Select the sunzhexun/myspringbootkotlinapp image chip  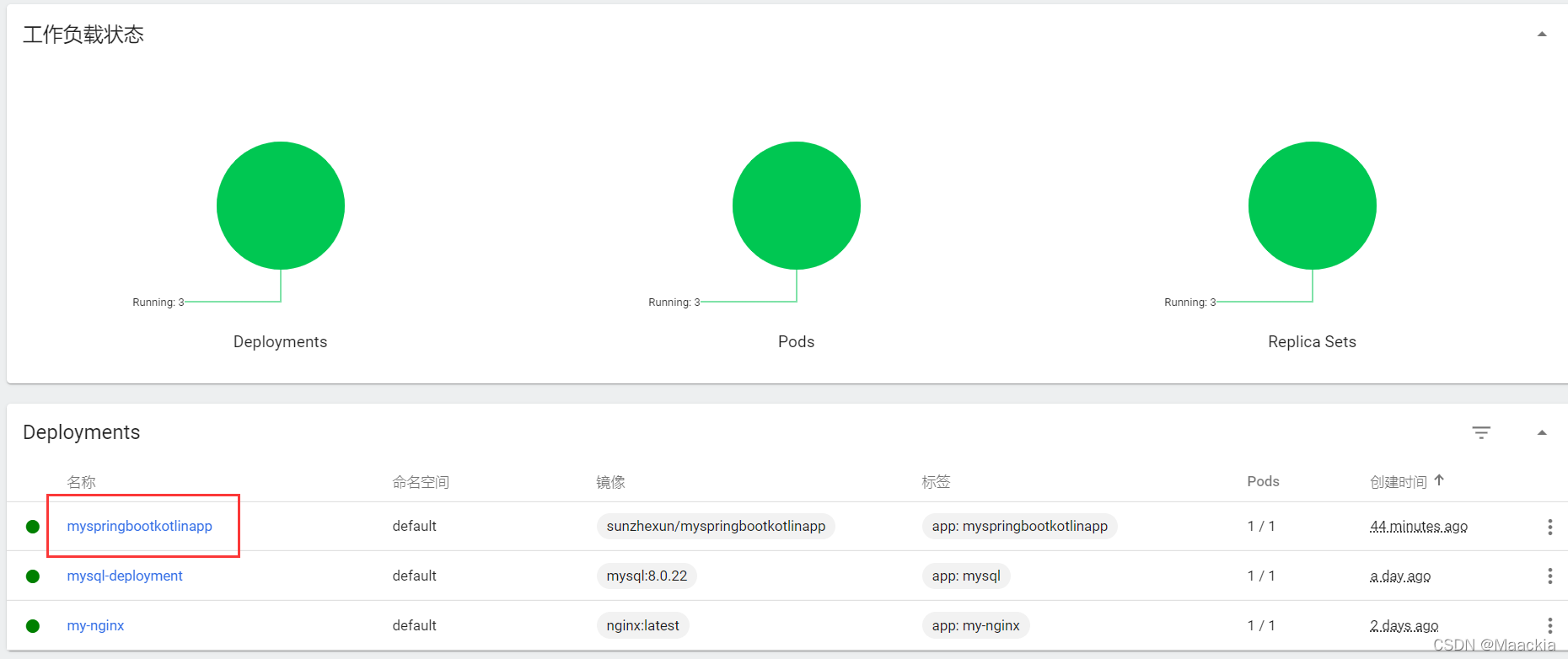tap(716, 526)
